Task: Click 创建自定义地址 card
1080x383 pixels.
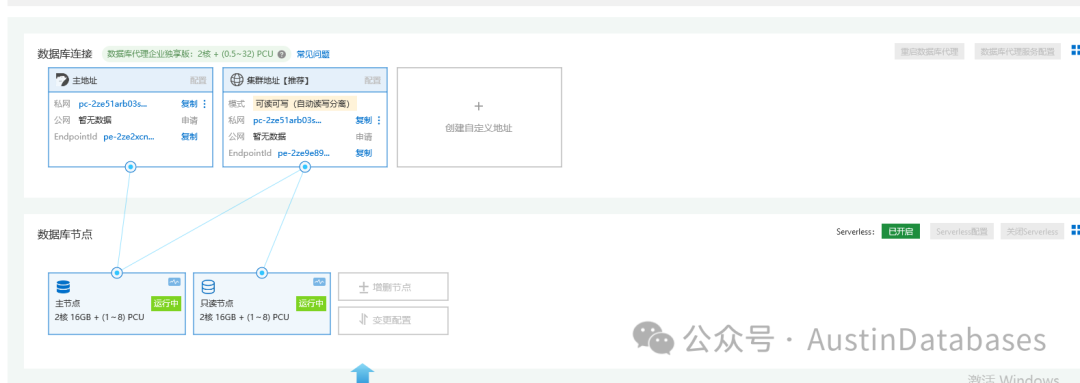Action: pyautogui.click(x=479, y=117)
